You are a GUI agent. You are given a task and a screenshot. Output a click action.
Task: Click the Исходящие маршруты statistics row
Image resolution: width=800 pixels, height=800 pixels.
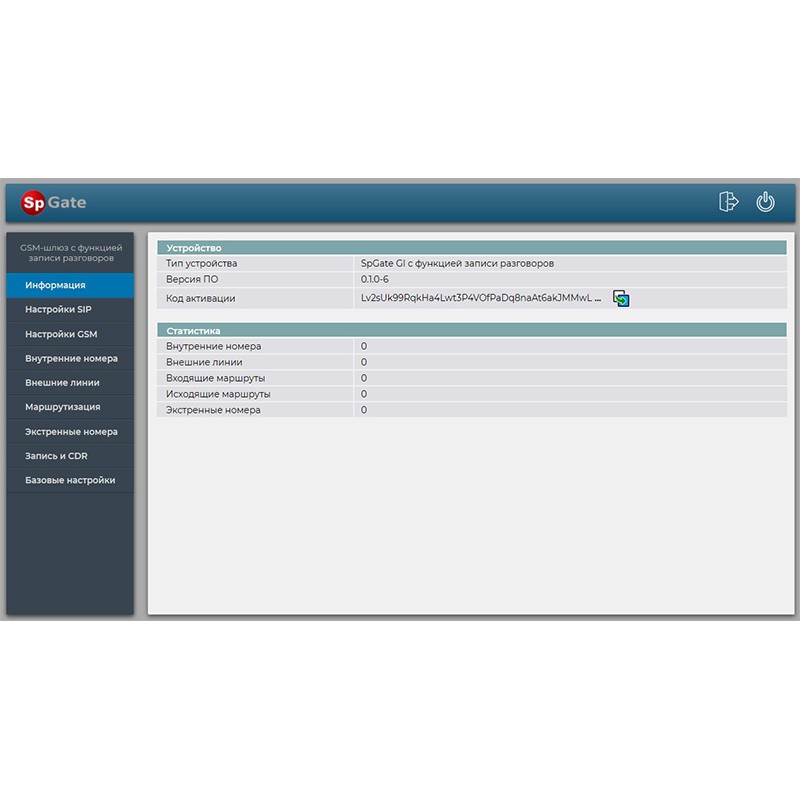[x=471, y=394]
